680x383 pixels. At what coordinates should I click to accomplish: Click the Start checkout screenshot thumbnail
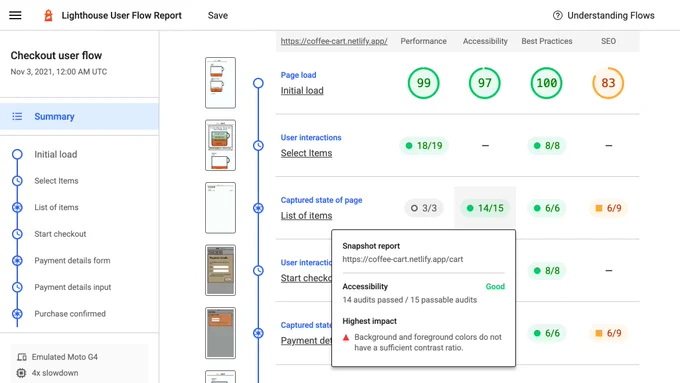tap(220, 270)
